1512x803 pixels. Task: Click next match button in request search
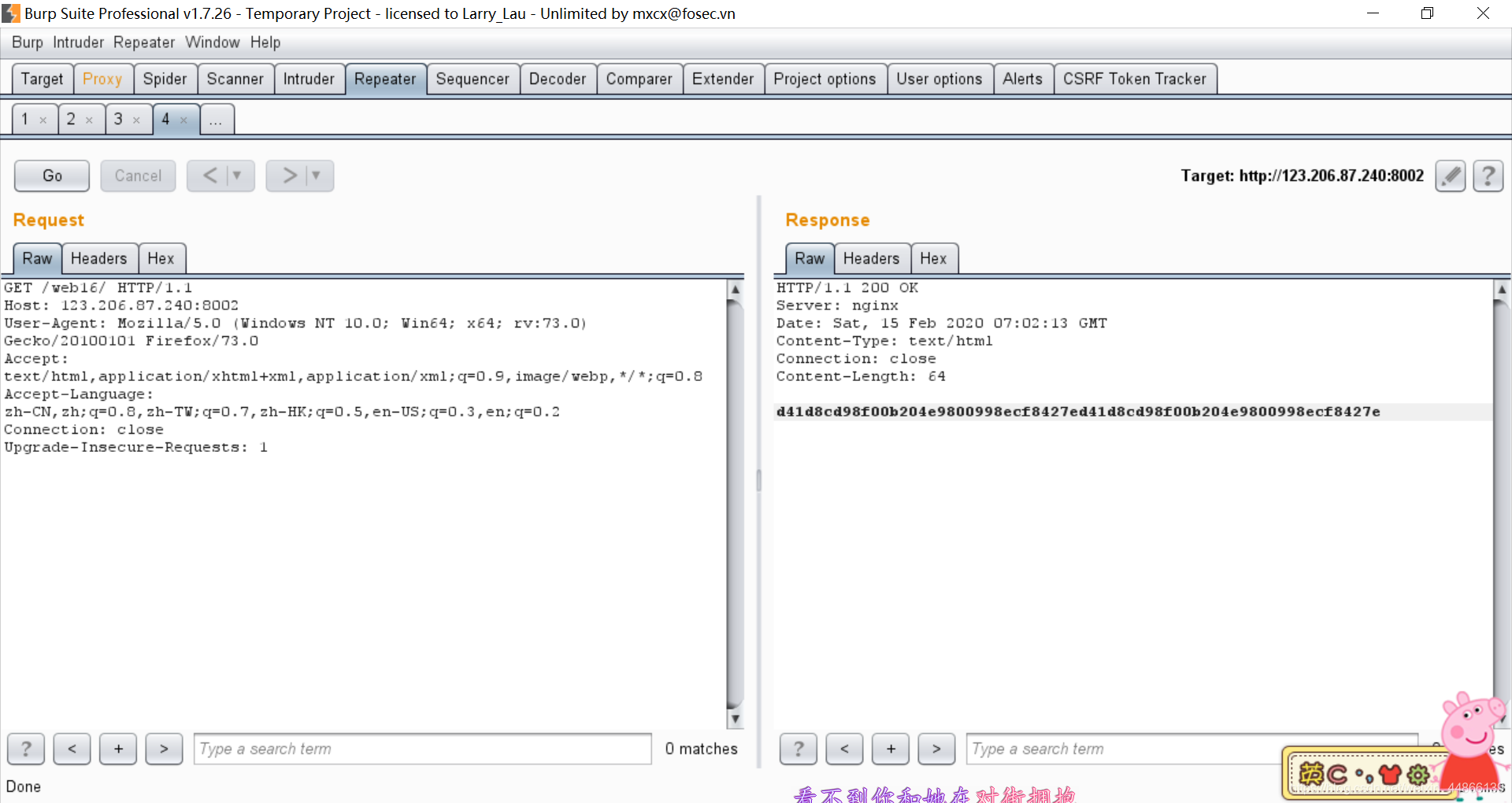tap(164, 749)
